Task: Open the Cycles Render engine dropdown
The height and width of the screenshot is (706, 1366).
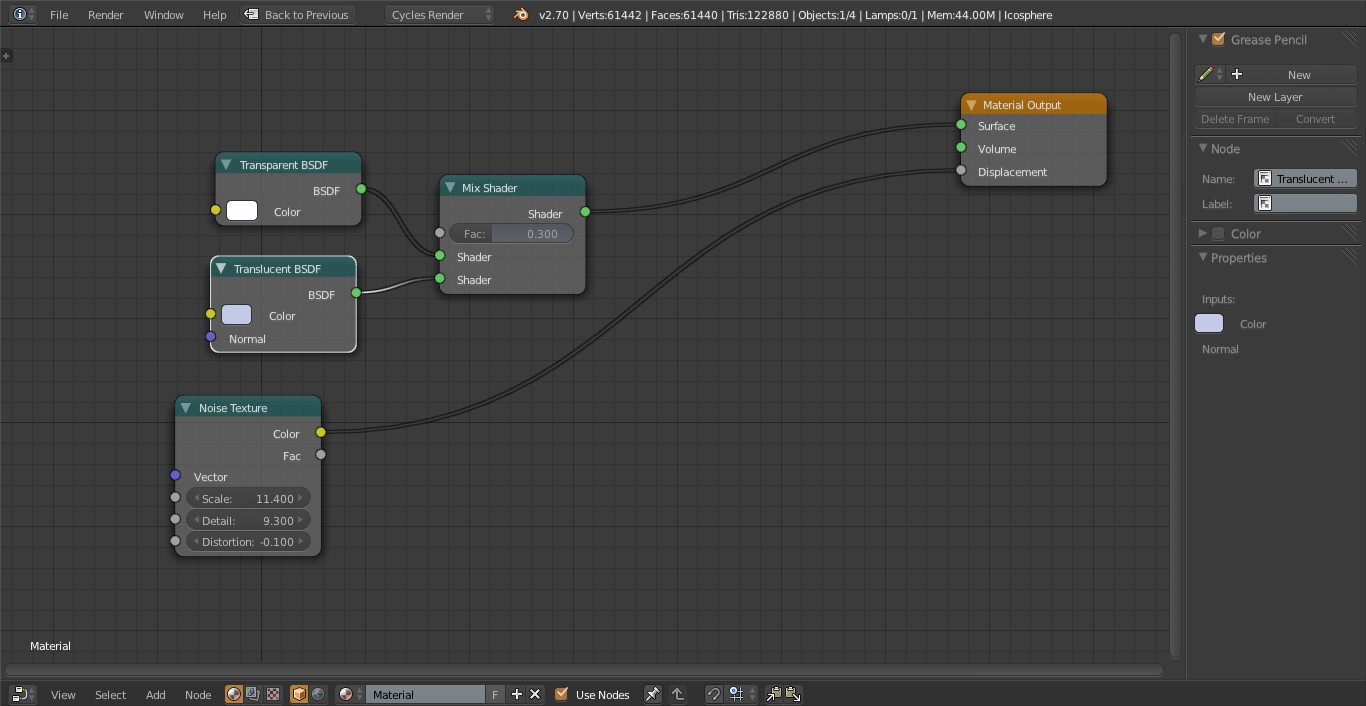Action: click(x=440, y=15)
